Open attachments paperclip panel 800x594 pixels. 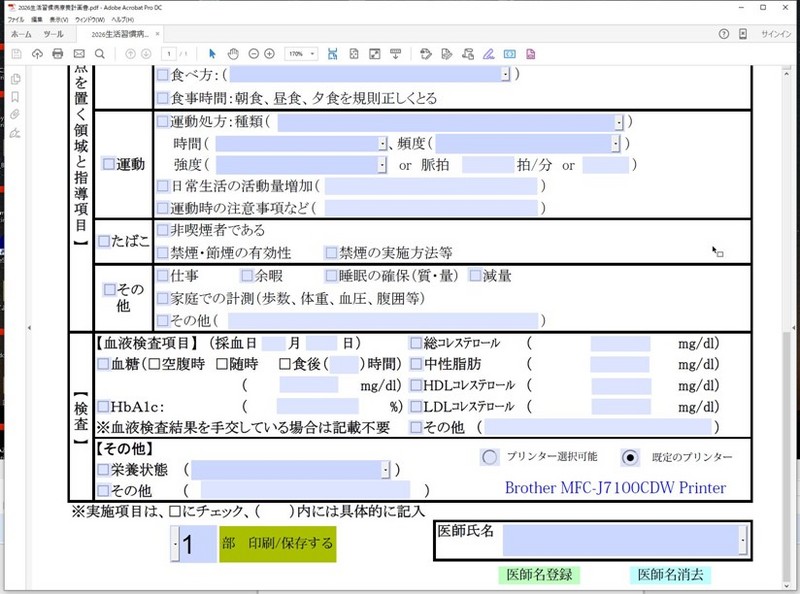point(15,114)
